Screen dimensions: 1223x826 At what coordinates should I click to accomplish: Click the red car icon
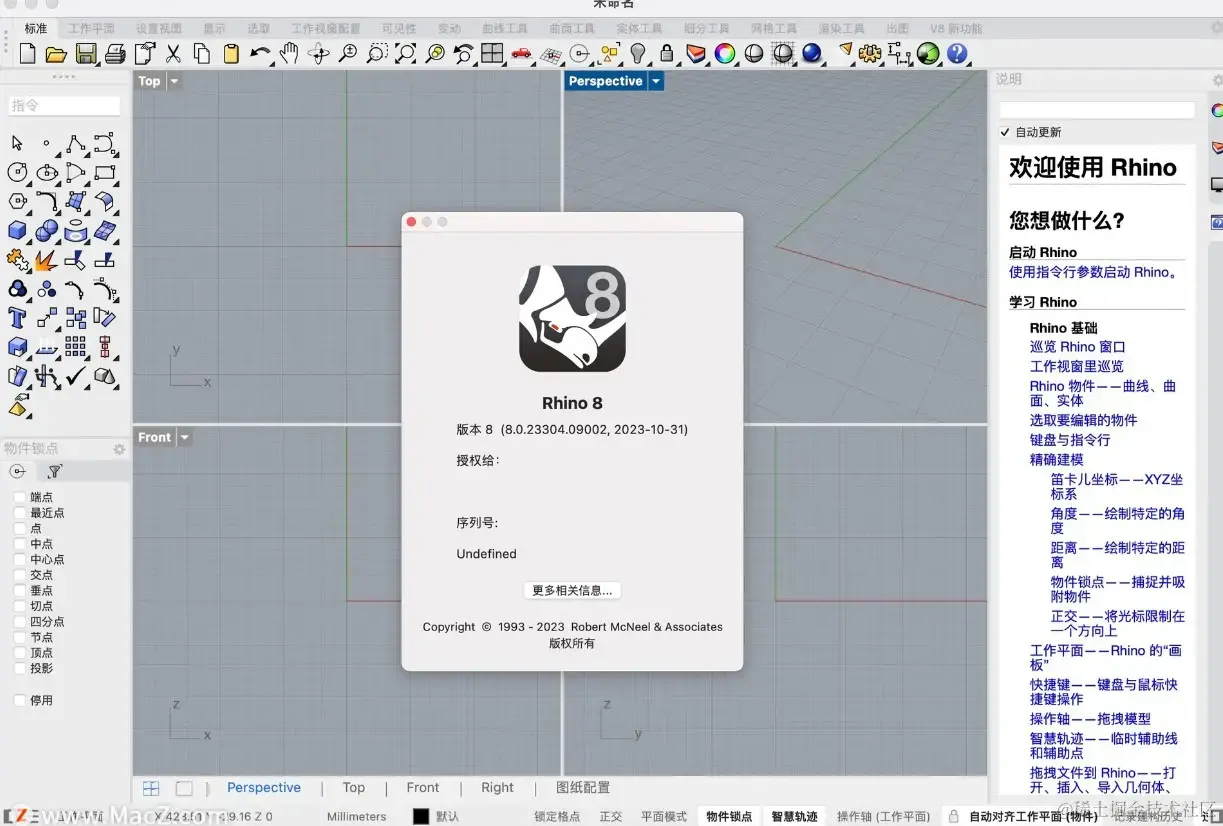point(521,53)
